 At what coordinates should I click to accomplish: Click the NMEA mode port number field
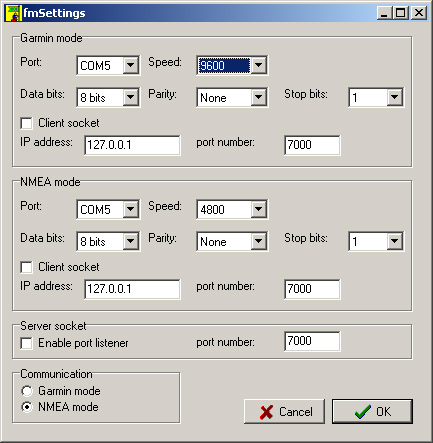pyautogui.click(x=312, y=289)
